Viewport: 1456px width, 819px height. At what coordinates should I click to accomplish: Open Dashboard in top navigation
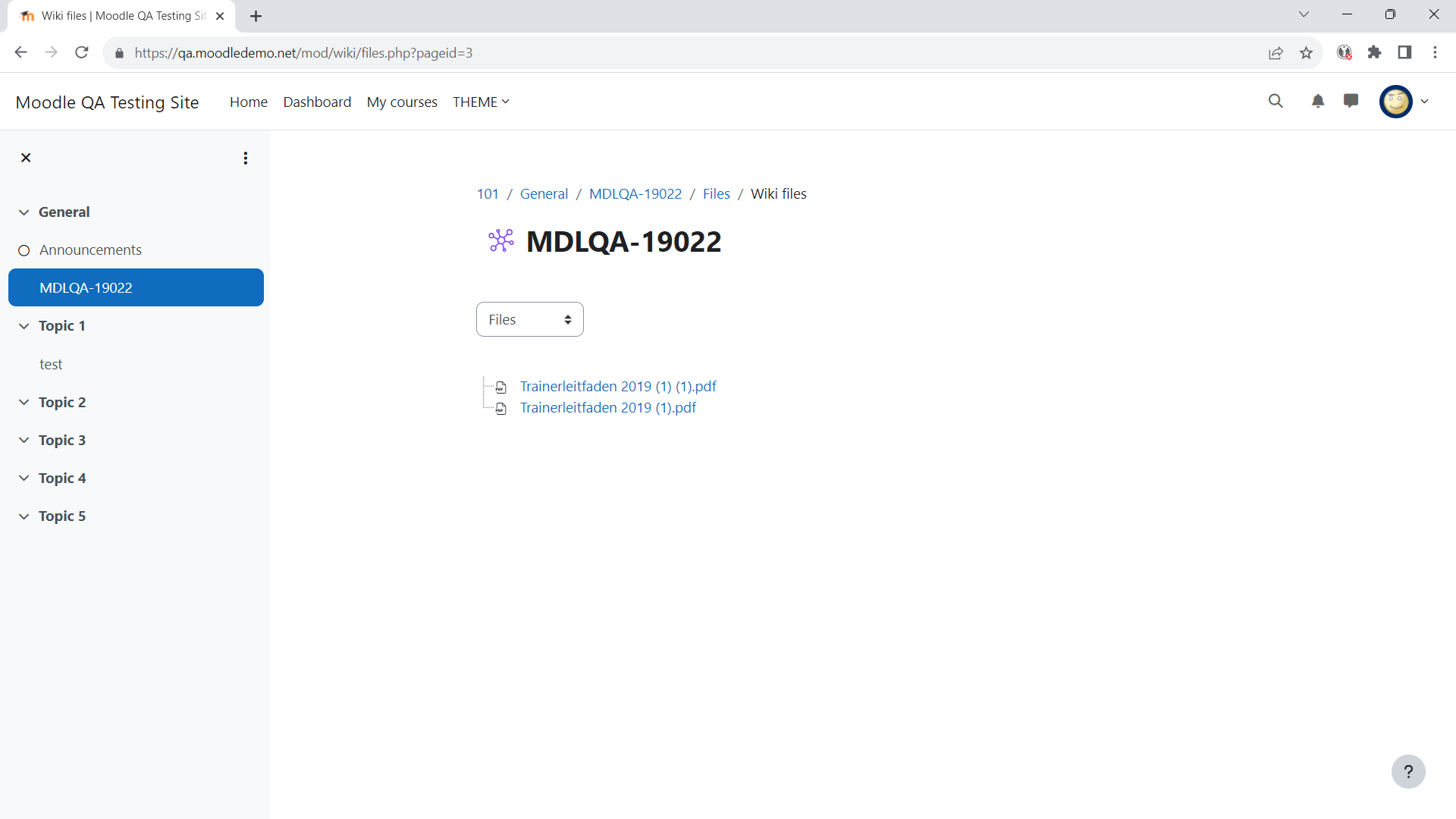(x=317, y=102)
